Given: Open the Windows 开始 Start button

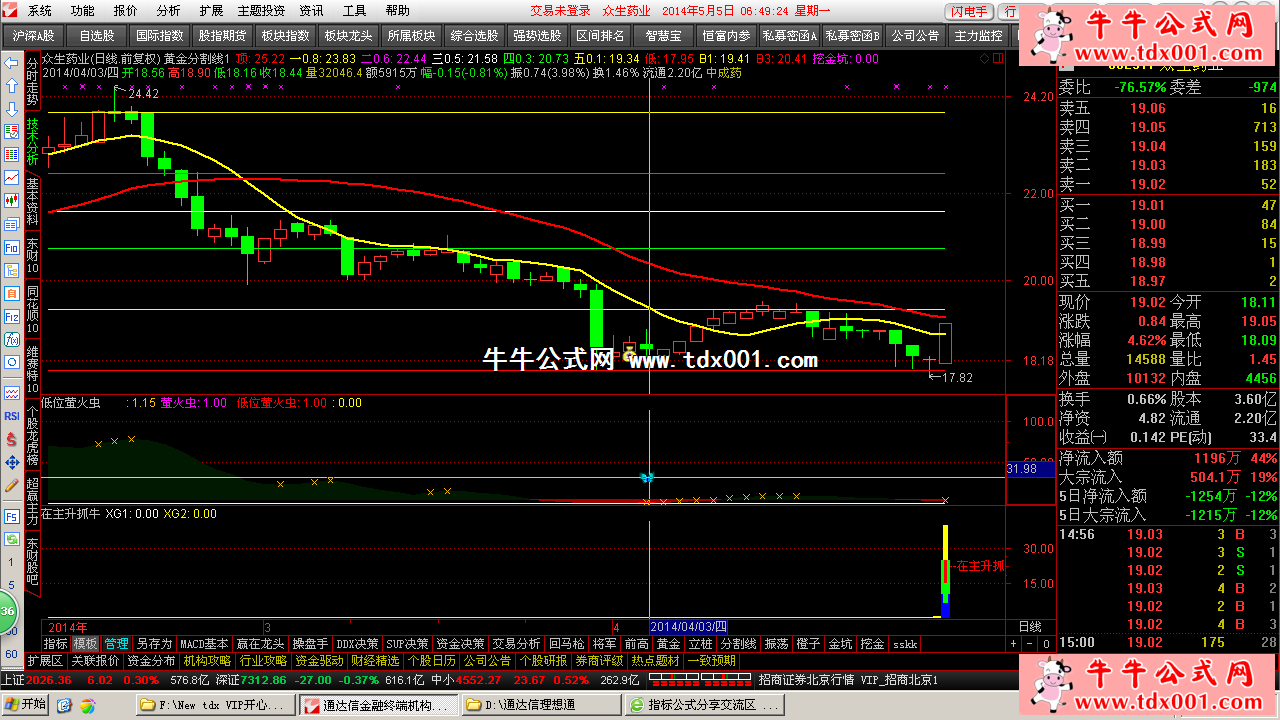Looking at the screenshot, I should (24, 704).
